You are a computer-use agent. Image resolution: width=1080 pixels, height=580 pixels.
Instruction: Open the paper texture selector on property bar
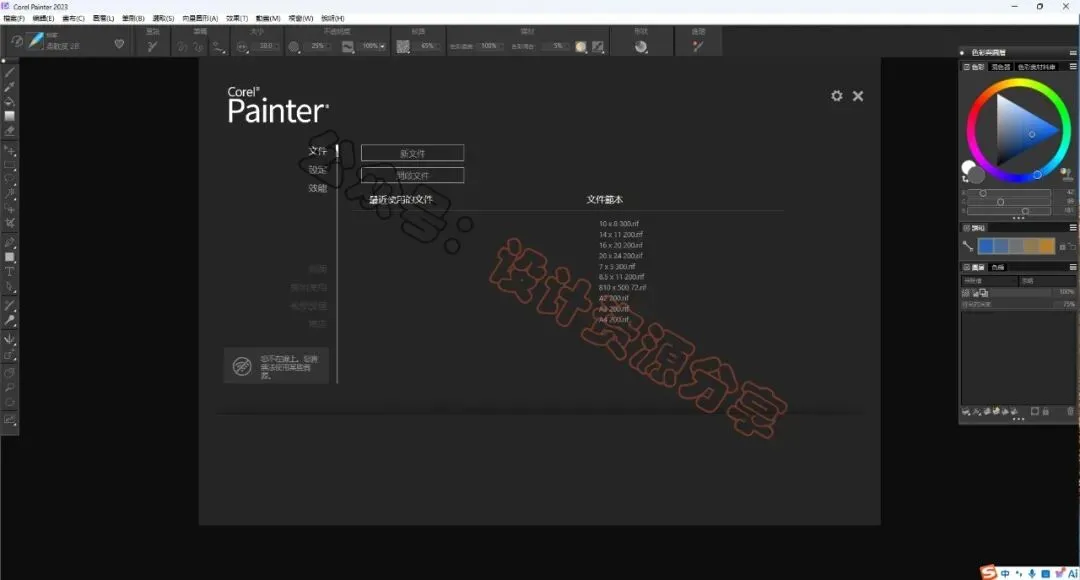(x=403, y=46)
